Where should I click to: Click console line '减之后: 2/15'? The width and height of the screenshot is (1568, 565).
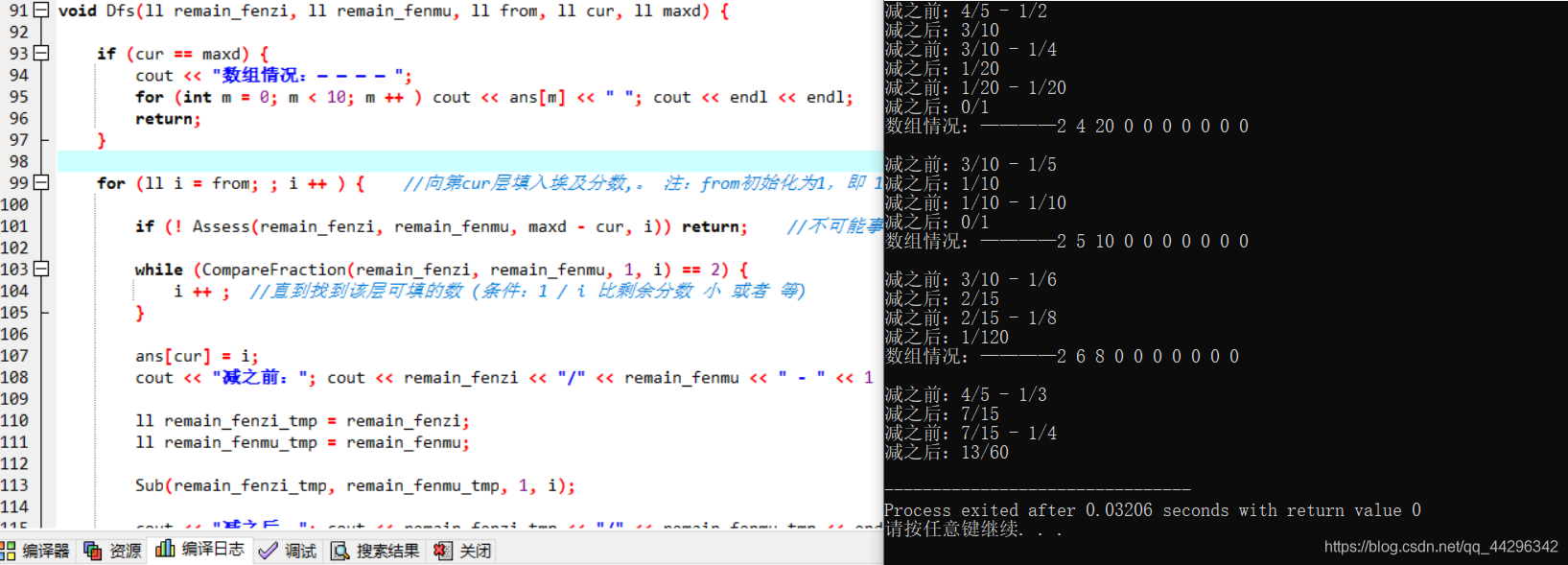(x=942, y=299)
